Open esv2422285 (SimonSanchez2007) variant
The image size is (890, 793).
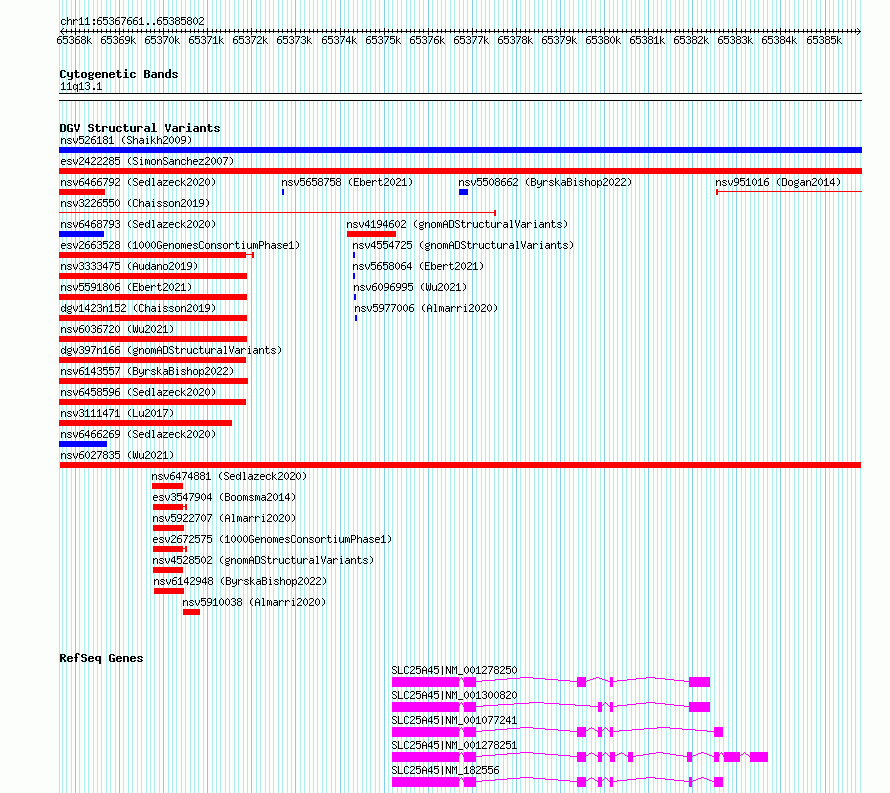(147, 161)
